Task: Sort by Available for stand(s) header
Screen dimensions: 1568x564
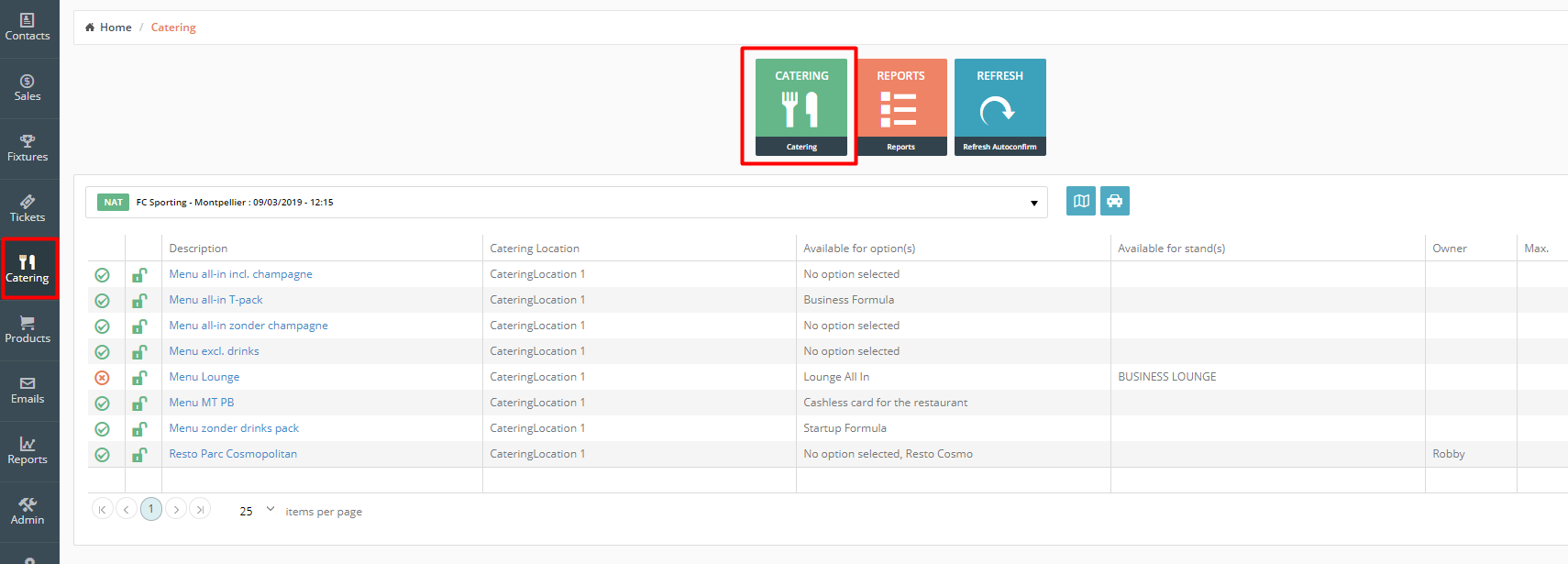Action: pos(1171,249)
